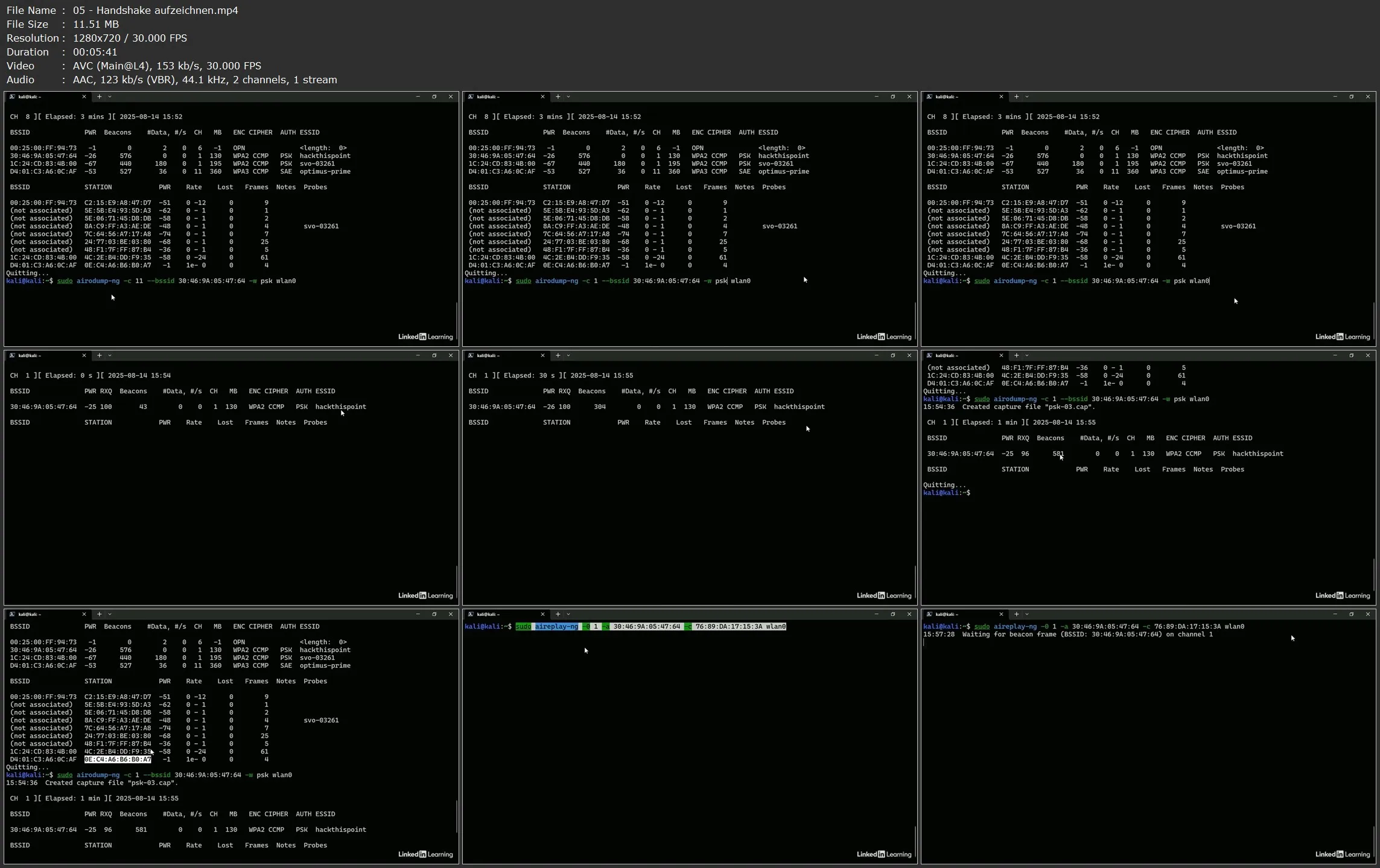Maximize the bottom-center terminal window
The width and height of the screenshot is (1380, 868).
point(893,614)
